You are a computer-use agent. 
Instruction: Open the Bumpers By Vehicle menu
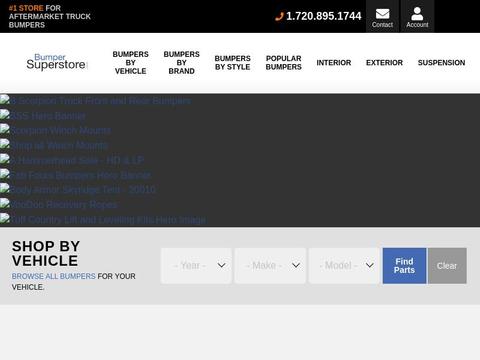click(131, 63)
